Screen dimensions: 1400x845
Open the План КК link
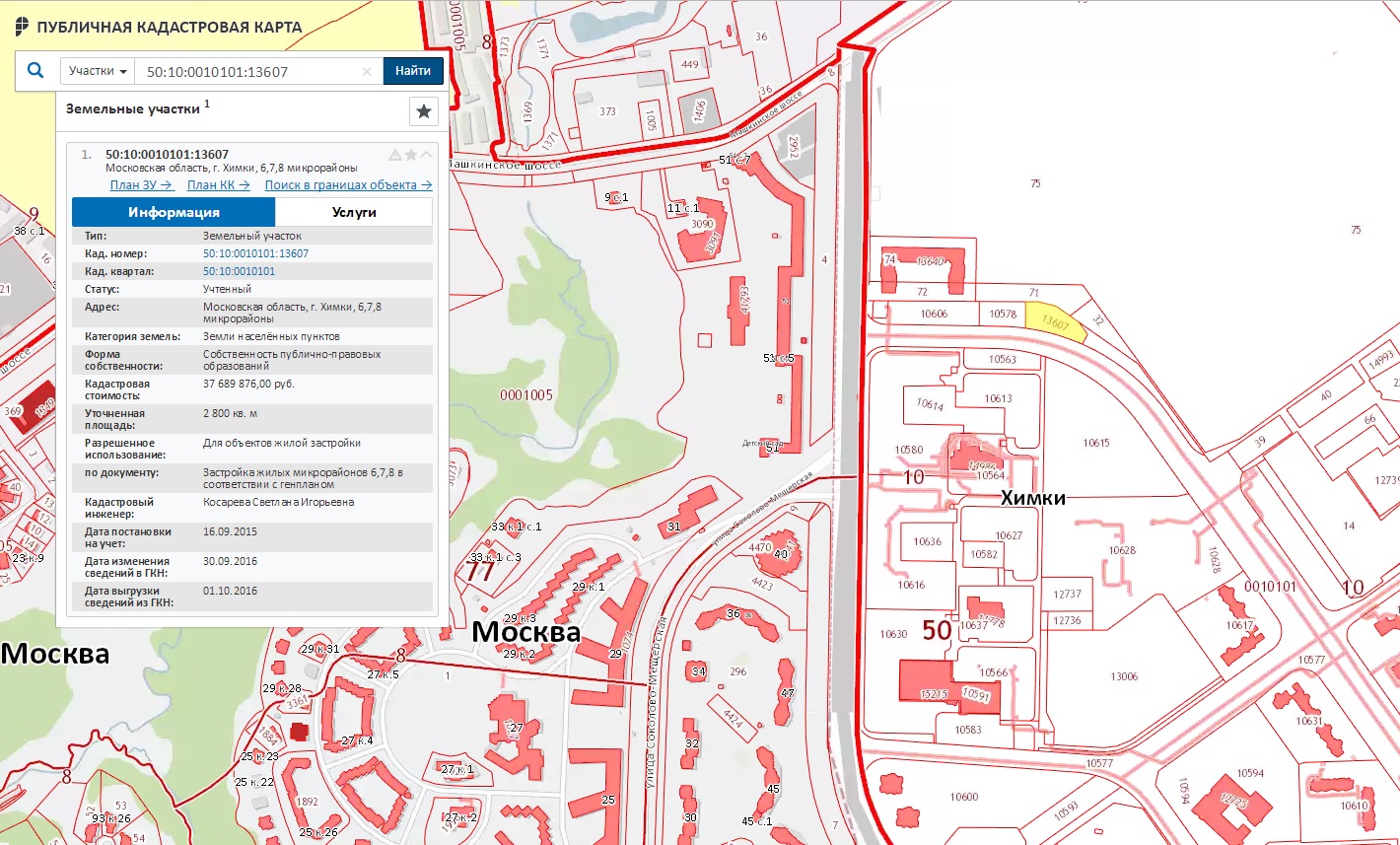click(x=218, y=185)
